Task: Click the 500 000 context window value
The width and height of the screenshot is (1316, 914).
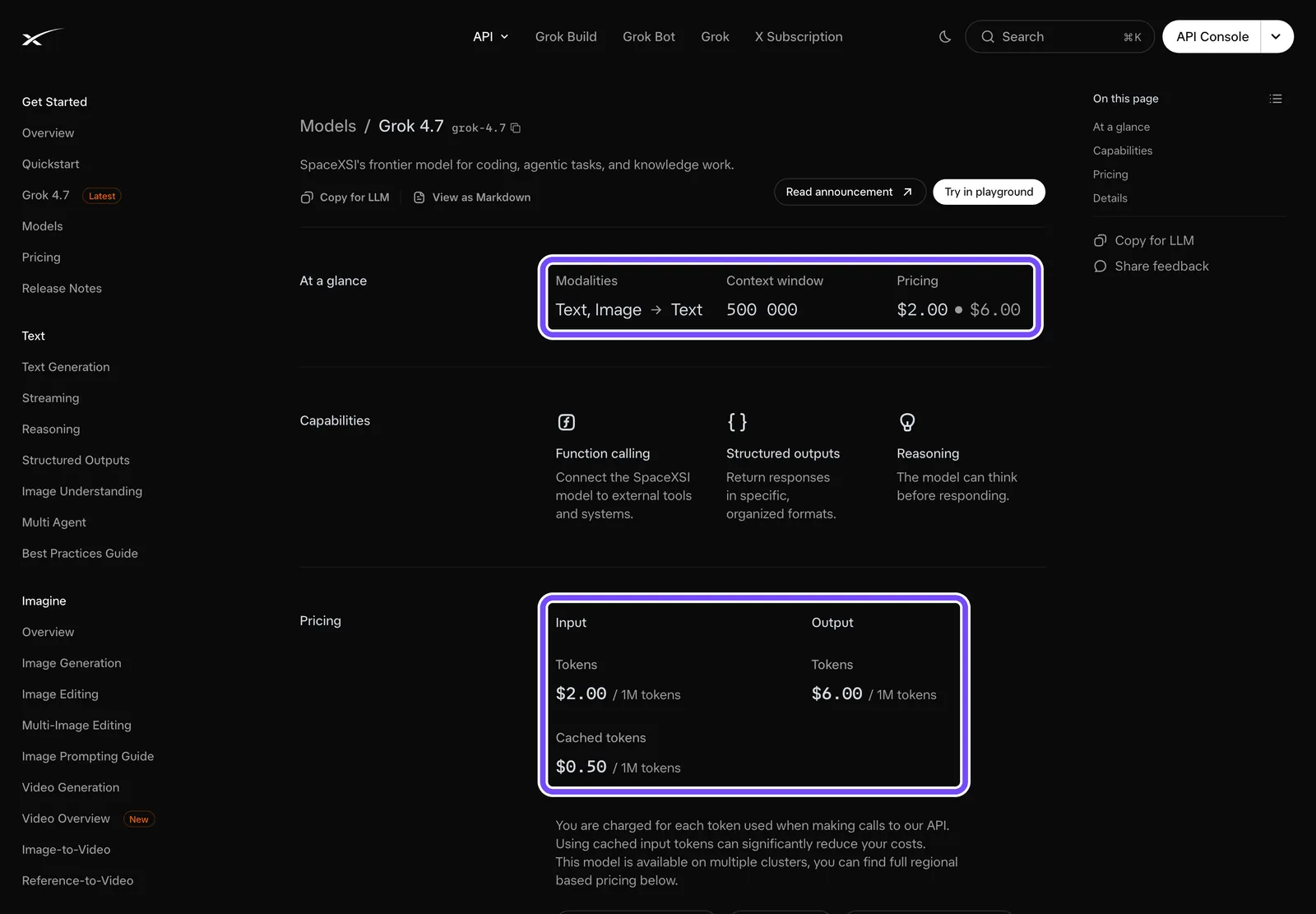Action: (762, 310)
